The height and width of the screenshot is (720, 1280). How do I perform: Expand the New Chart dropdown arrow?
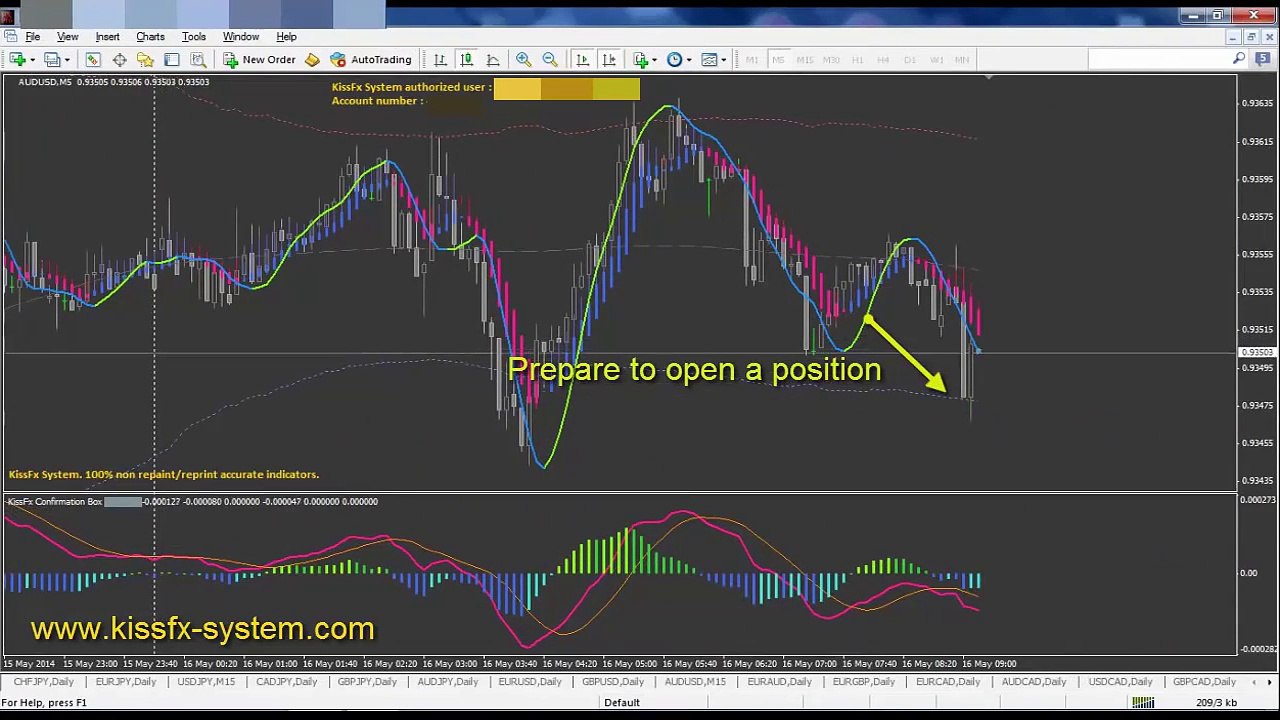coord(32,60)
